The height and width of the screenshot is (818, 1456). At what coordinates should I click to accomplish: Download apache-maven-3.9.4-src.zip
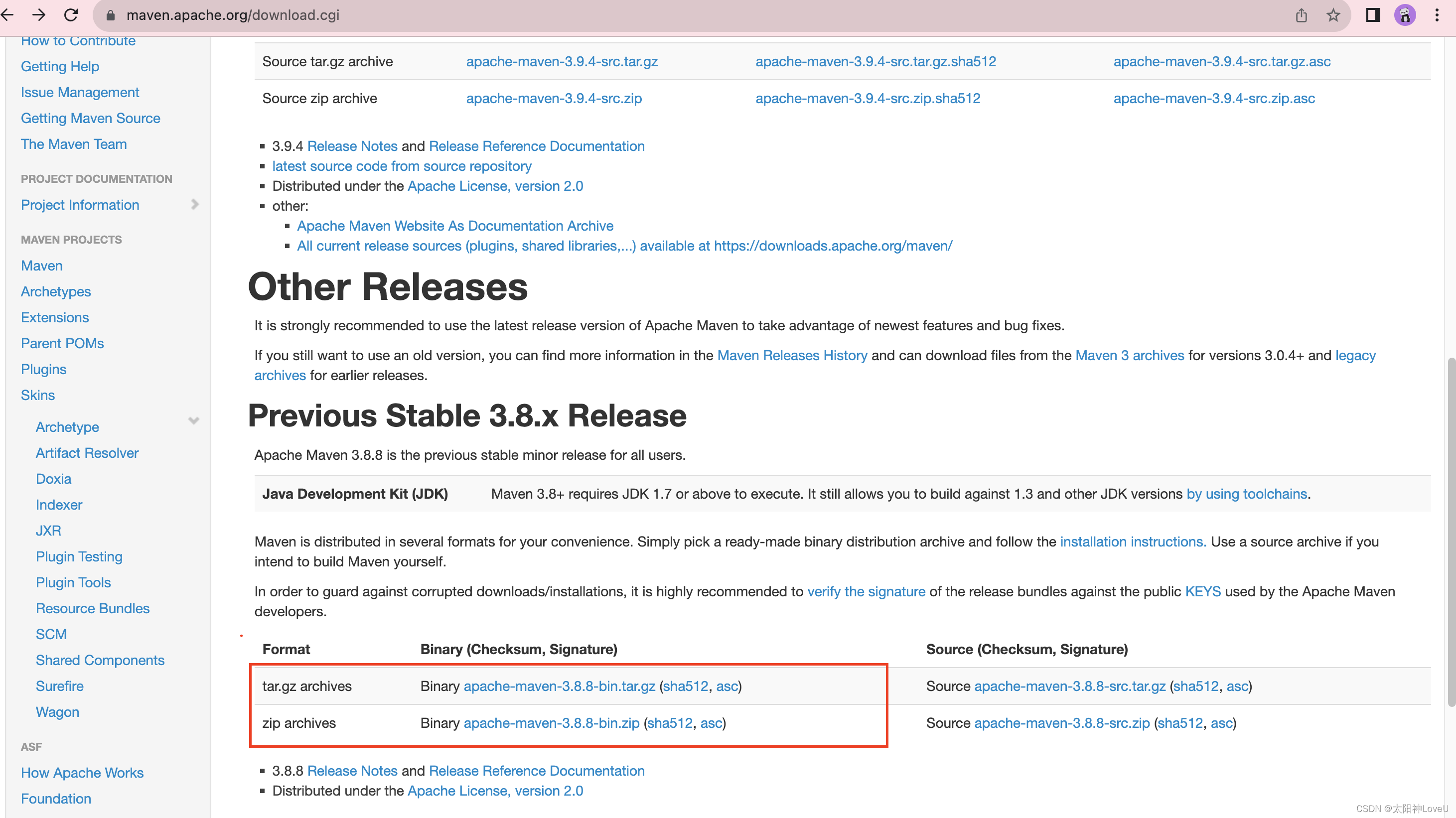(x=554, y=98)
